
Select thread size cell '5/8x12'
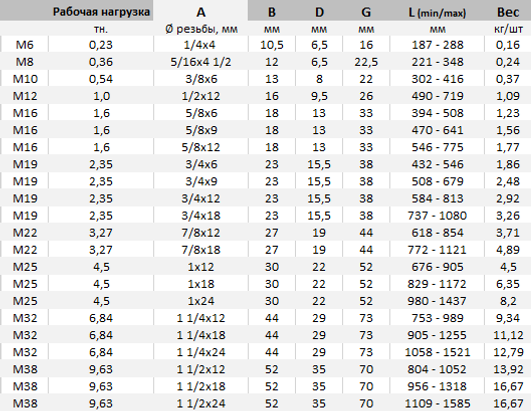click(x=201, y=147)
